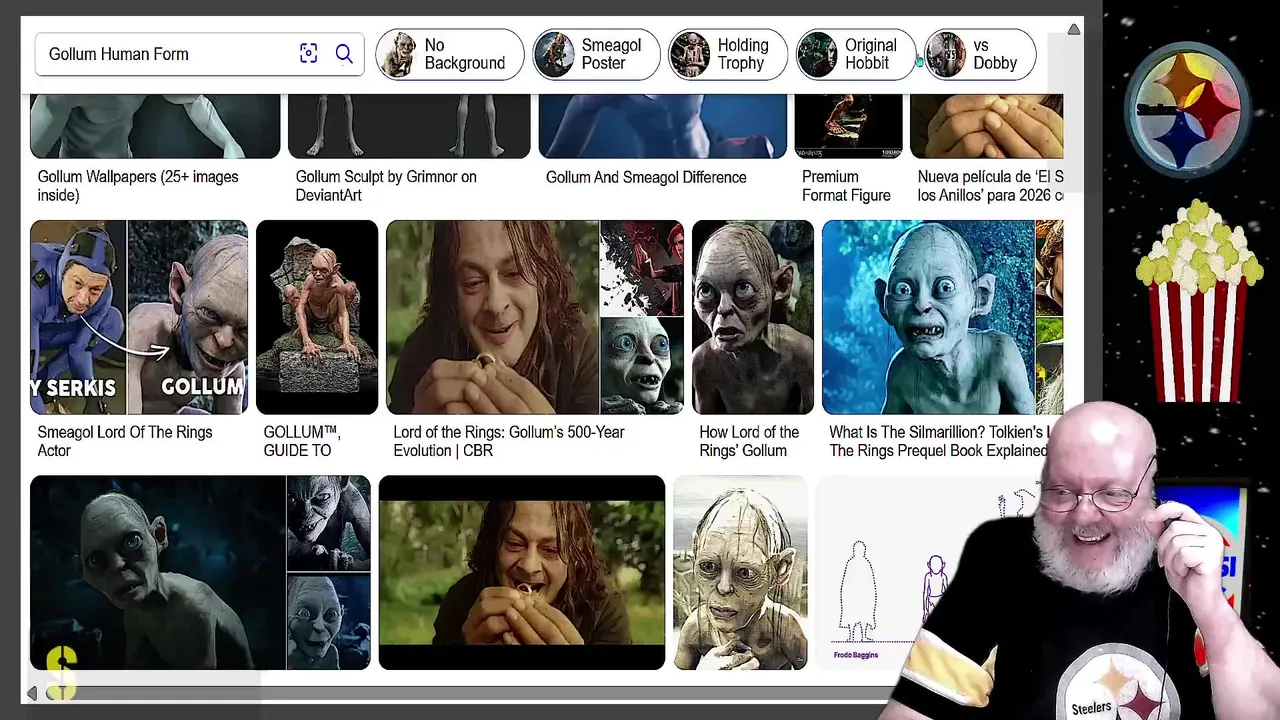
Task: Open Gollum And Smeagol Difference result
Action: [x=646, y=177]
